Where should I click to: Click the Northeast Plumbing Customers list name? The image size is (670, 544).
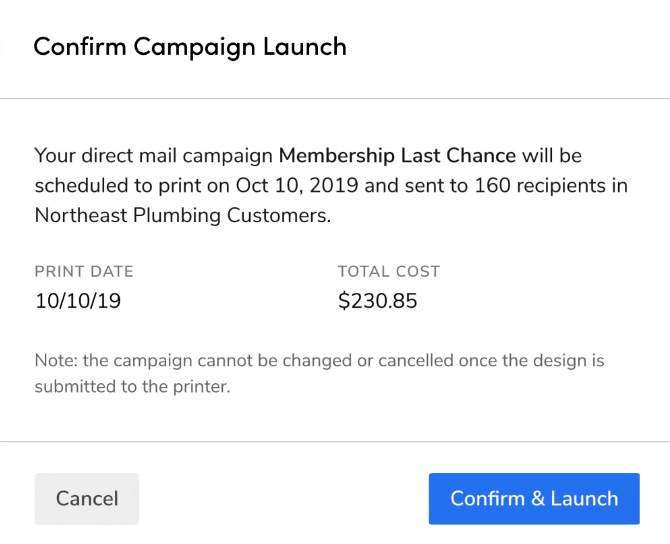pyautogui.click(x=180, y=215)
